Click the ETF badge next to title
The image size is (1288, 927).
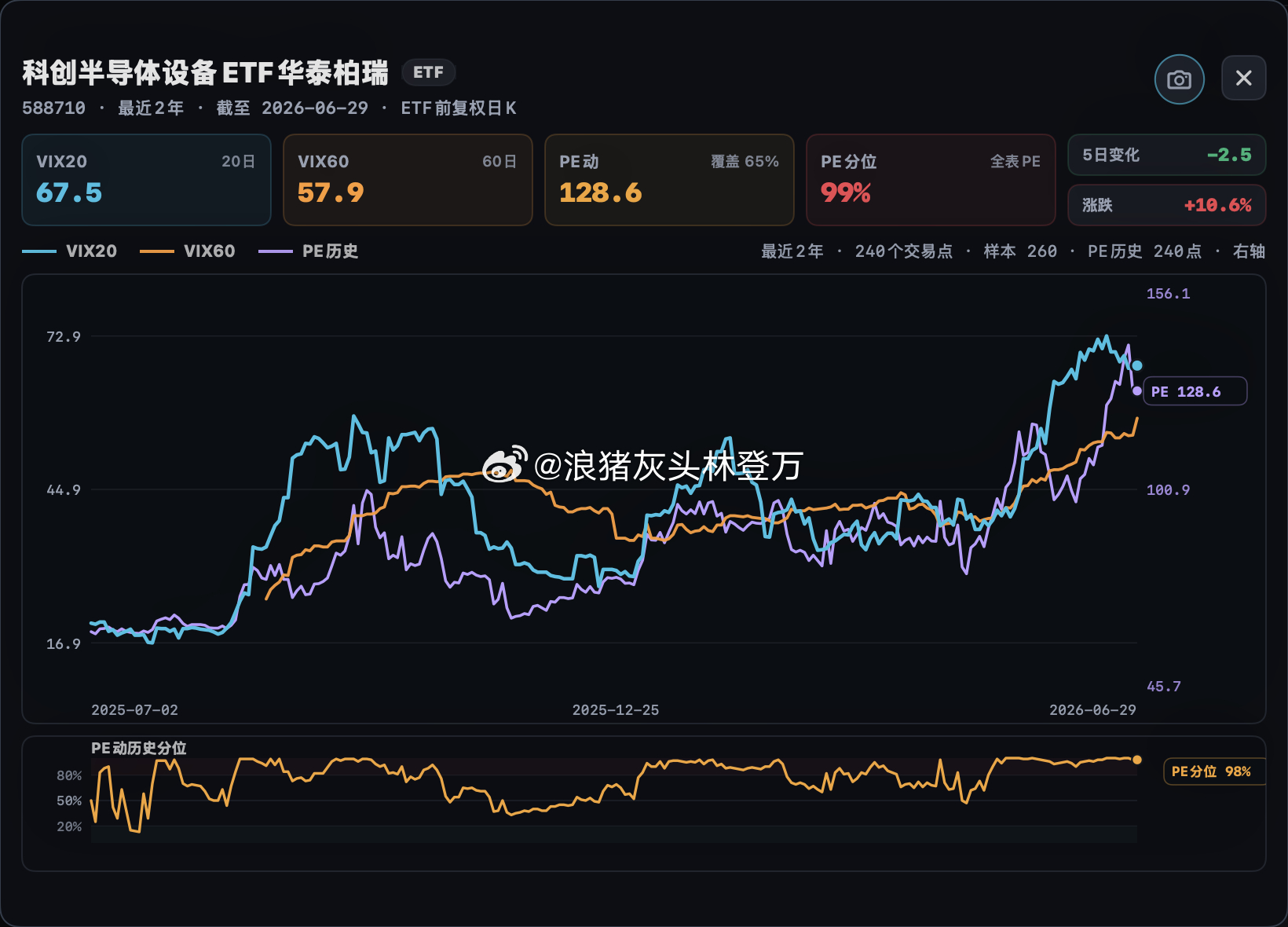point(428,72)
